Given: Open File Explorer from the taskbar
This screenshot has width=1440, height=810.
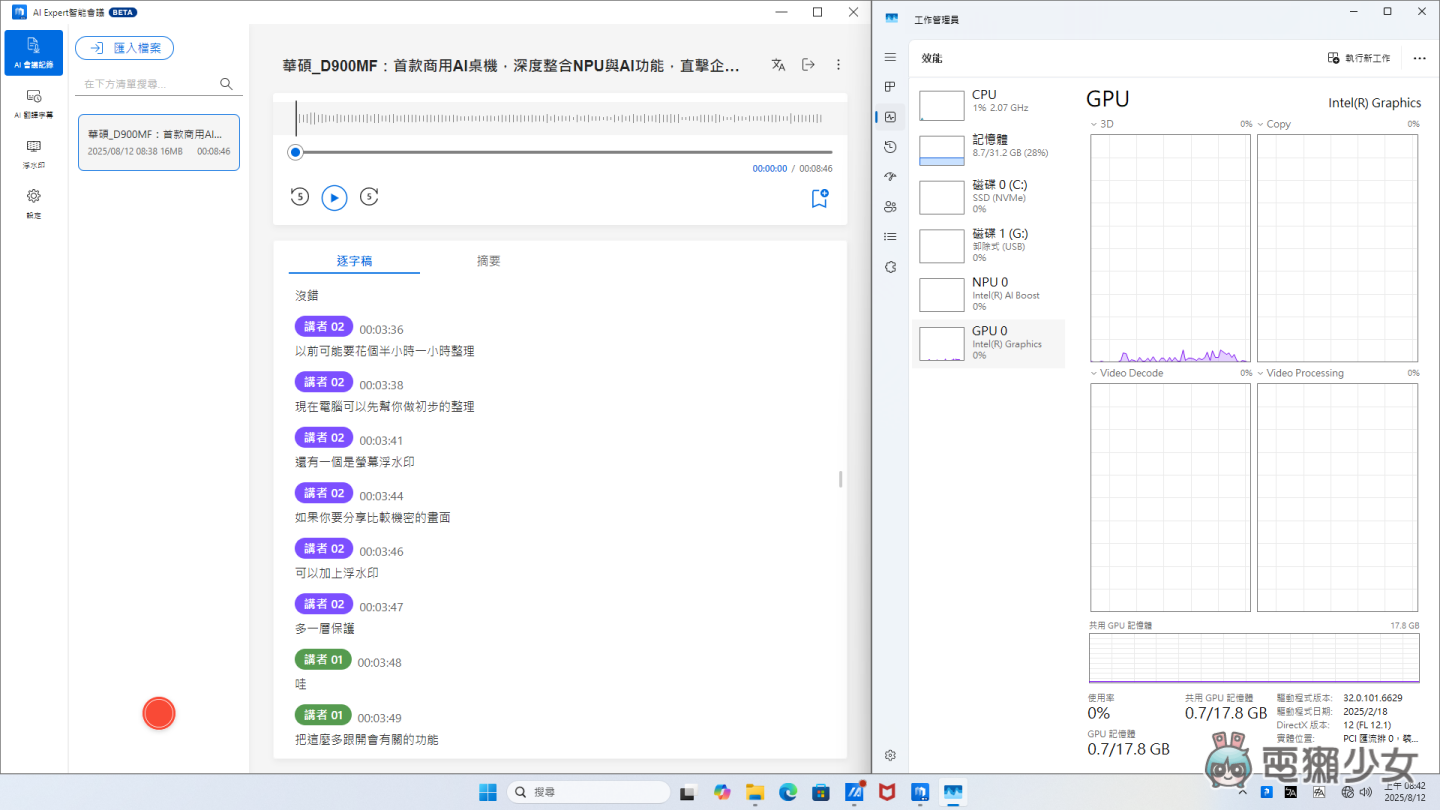Looking at the screenshot, I should pyautogui.click(x=755, y=792).
